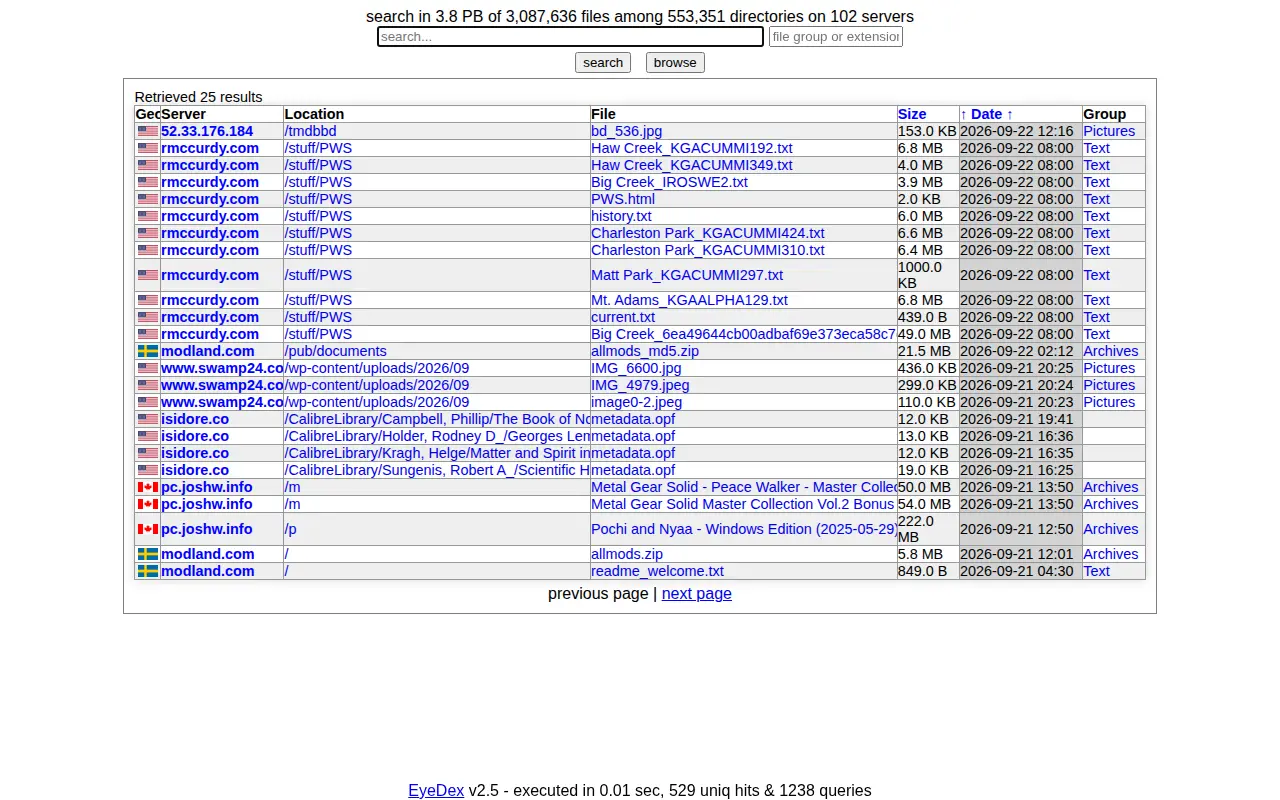This screenshot has width=1280, height=800.
Task: Click the Canadian flag in the Vol.2 Bonus row
Action: coord(148,504)
